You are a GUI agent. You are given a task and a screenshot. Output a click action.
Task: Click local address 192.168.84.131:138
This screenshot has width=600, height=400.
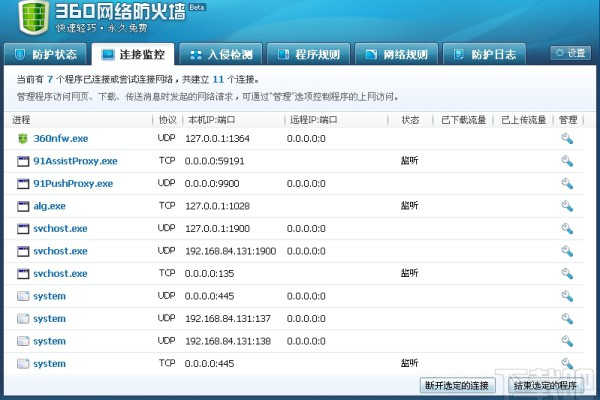[228, 341]
